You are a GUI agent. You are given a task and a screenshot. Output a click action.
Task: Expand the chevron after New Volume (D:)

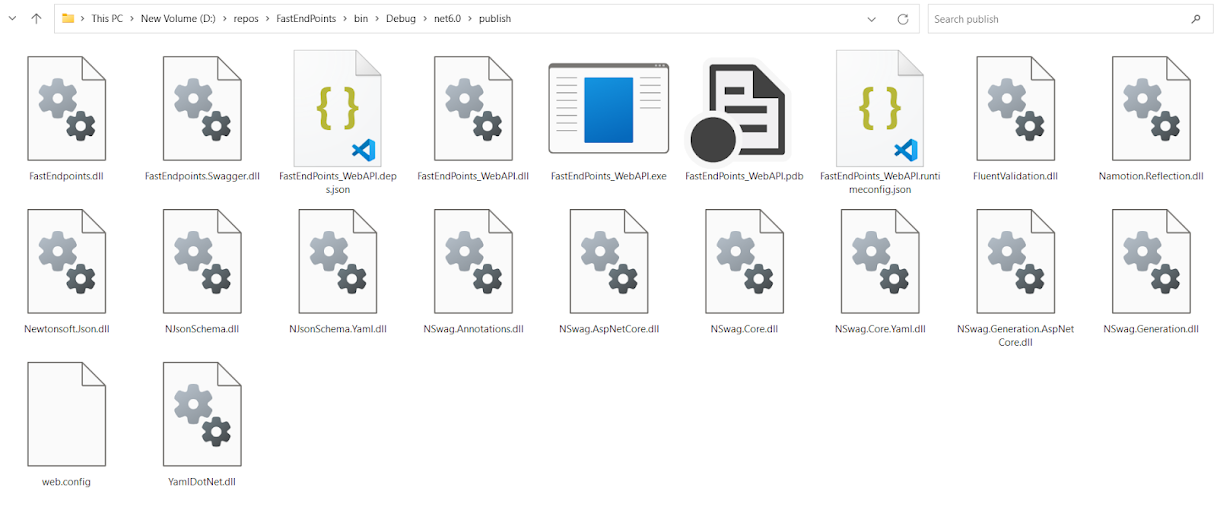pyautogui.click(x=224, y=19)
